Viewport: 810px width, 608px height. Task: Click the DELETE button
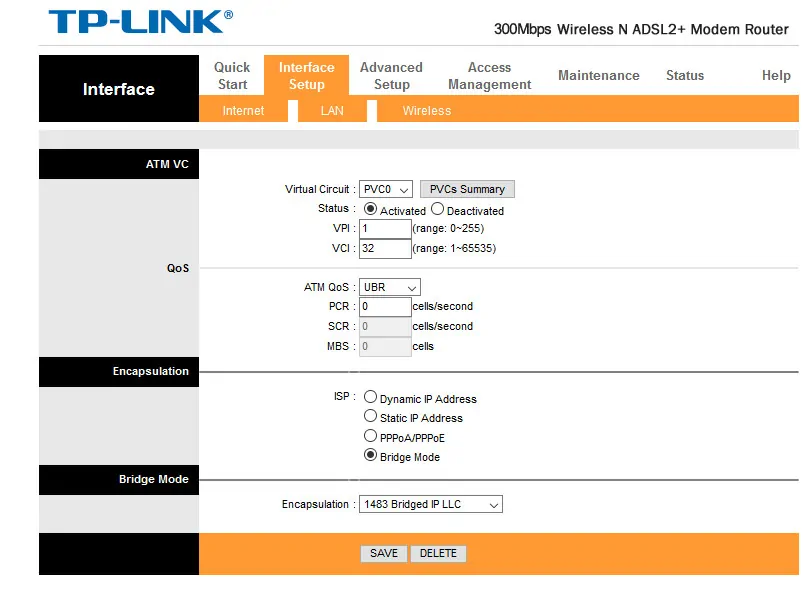438,553
